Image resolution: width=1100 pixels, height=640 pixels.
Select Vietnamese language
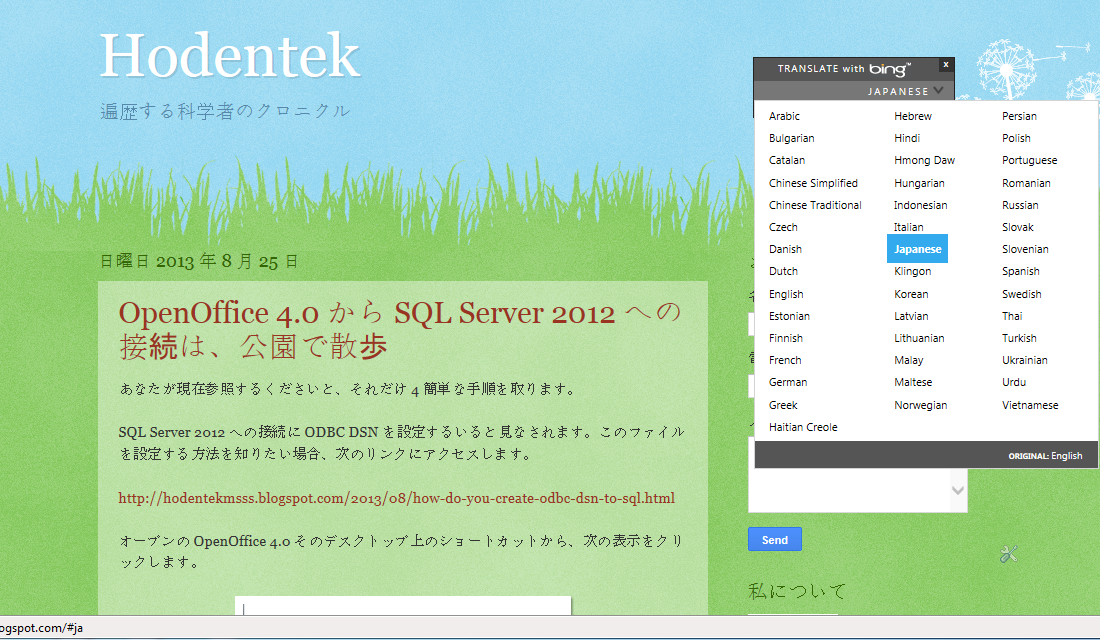tap(1031, 405)
